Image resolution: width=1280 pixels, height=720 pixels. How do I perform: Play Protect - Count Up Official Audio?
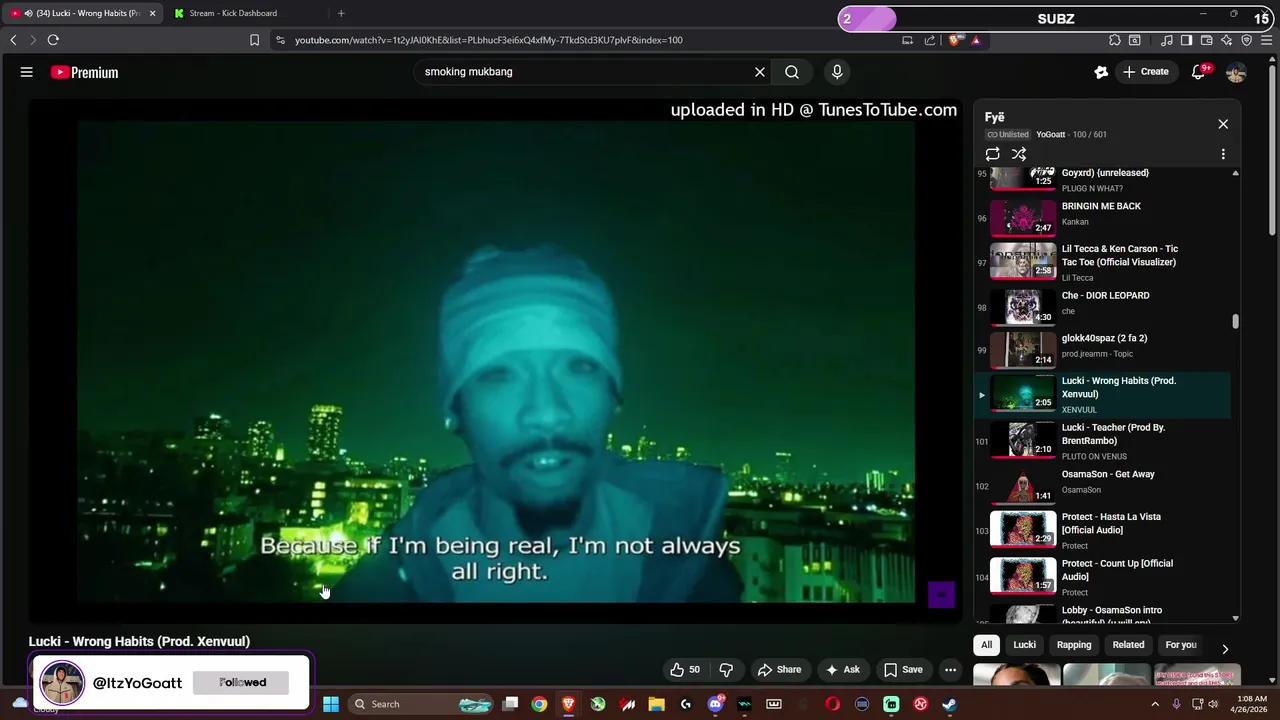point(1102,576)
